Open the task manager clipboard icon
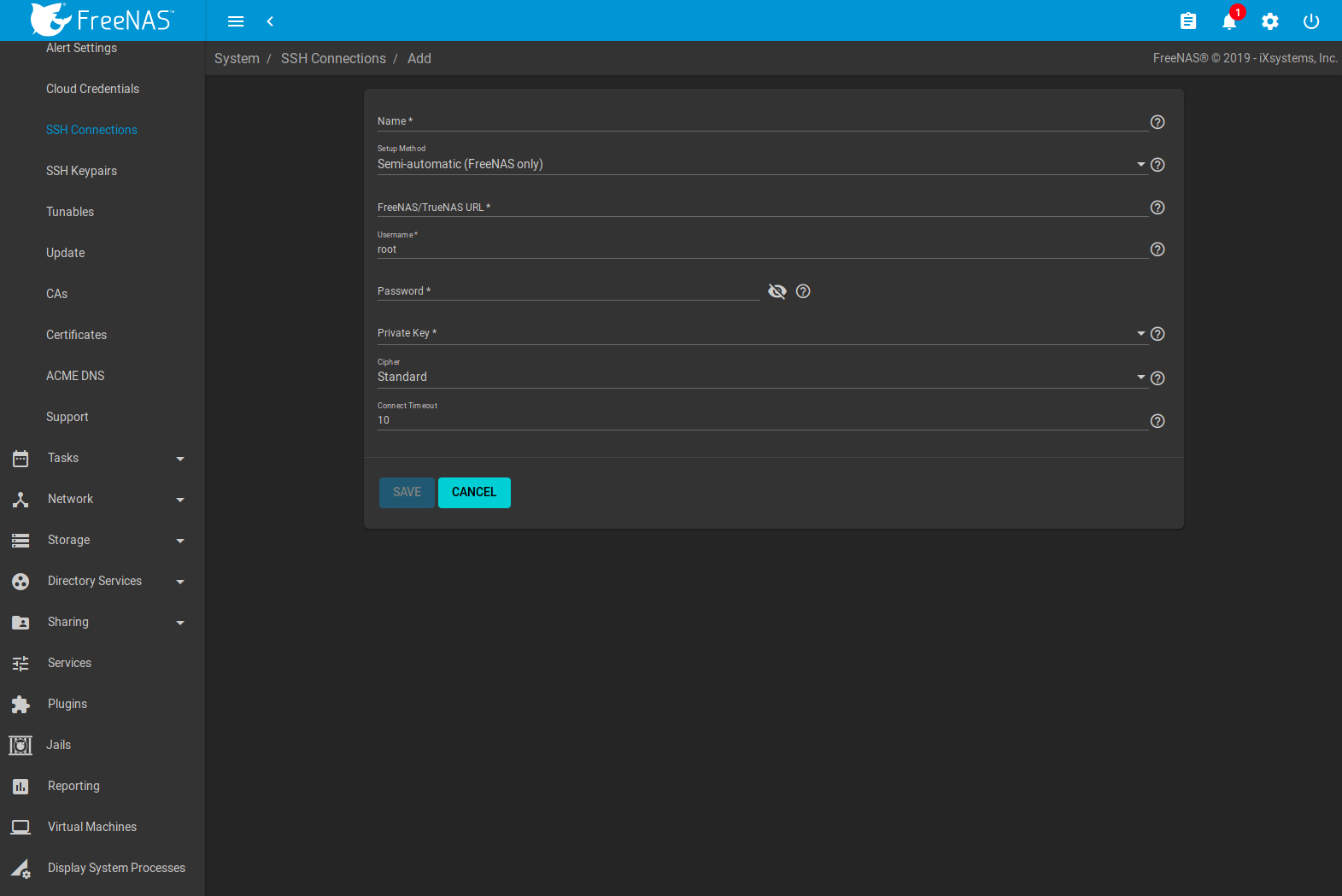 (x=1188, y=21)
